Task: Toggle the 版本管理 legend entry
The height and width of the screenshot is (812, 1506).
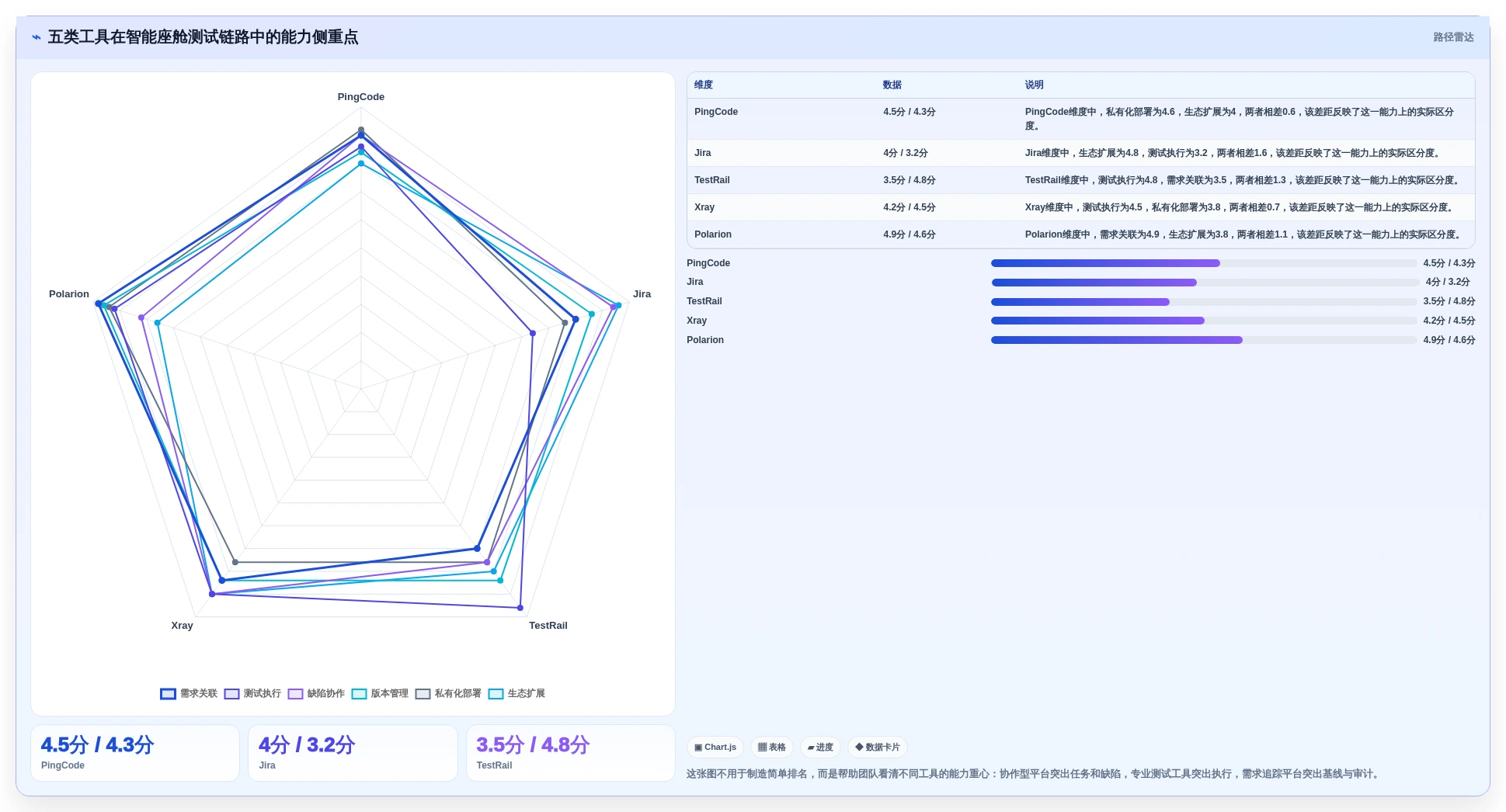Action: 380,694
